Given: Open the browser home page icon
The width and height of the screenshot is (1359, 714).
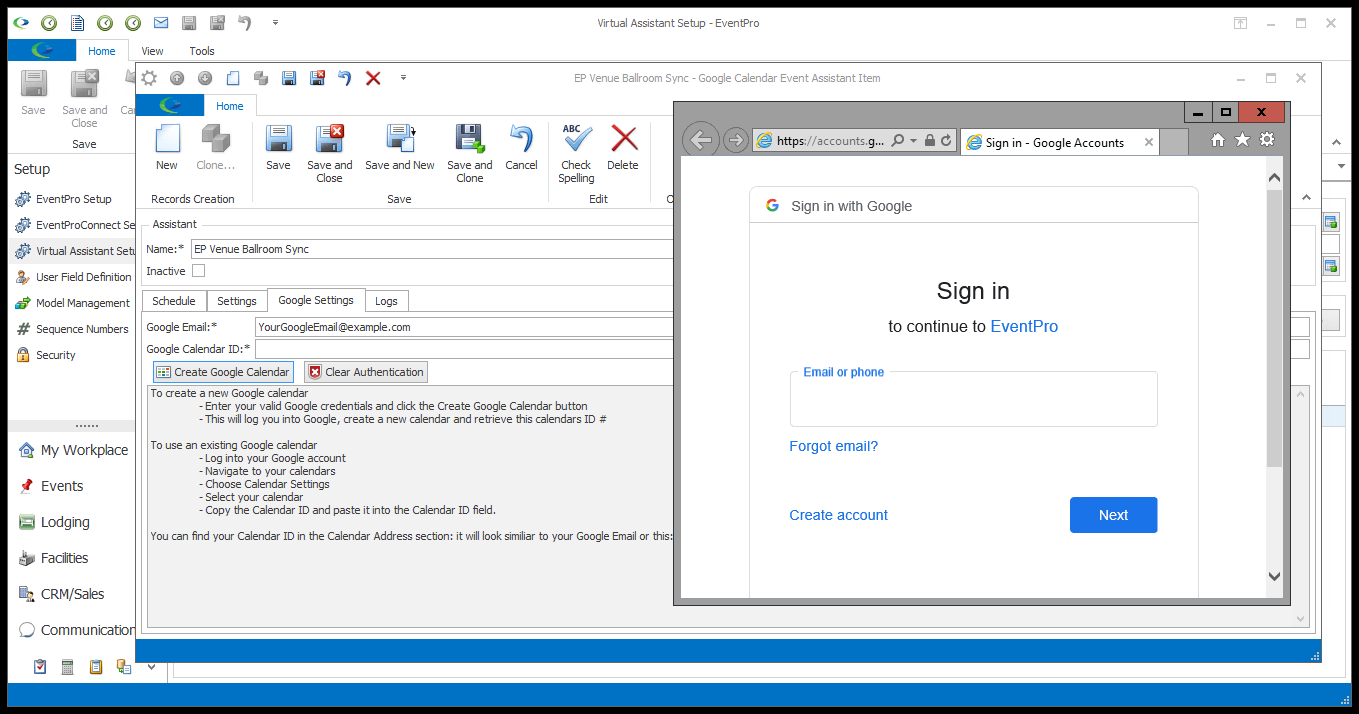Looking at the screenshot, I should click(x=1217, y=141).
